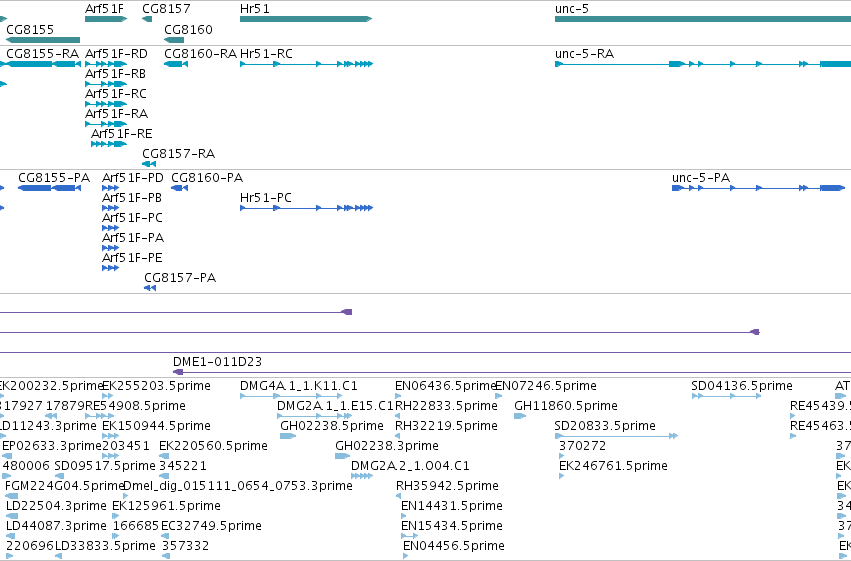This screenshot has height=561, width=851.
Task: Select DMG2A.1_1.E15.C1 feature
Action: click(x=314, y=416)
